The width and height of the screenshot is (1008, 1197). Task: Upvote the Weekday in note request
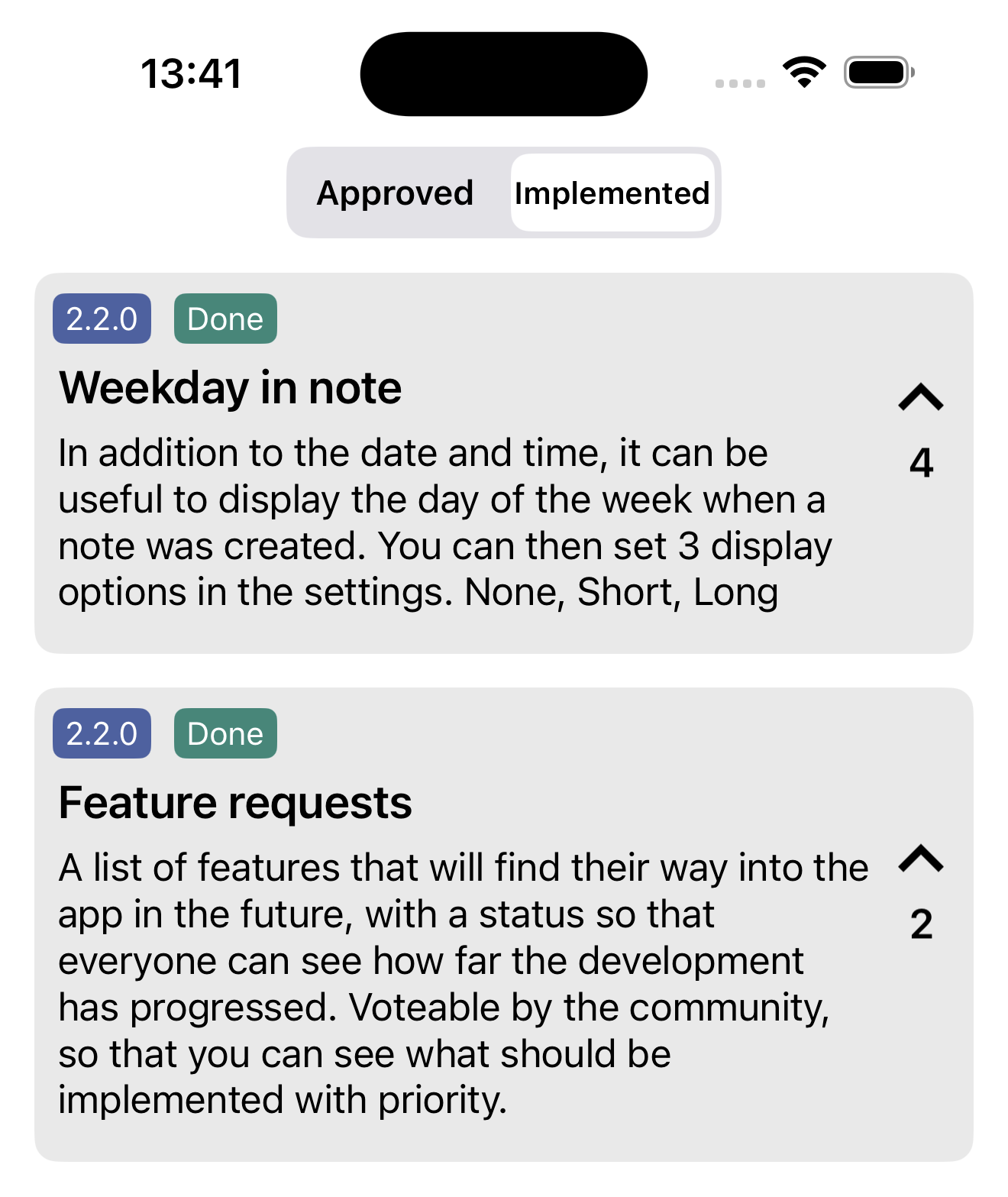tap(921, 398)
